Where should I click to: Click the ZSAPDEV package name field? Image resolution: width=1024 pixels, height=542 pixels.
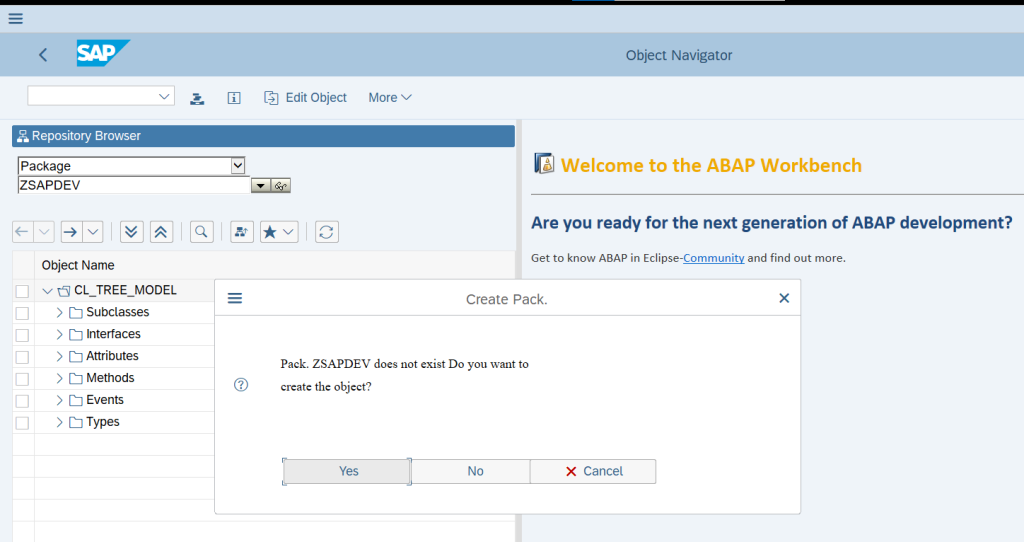click(134, 185)
